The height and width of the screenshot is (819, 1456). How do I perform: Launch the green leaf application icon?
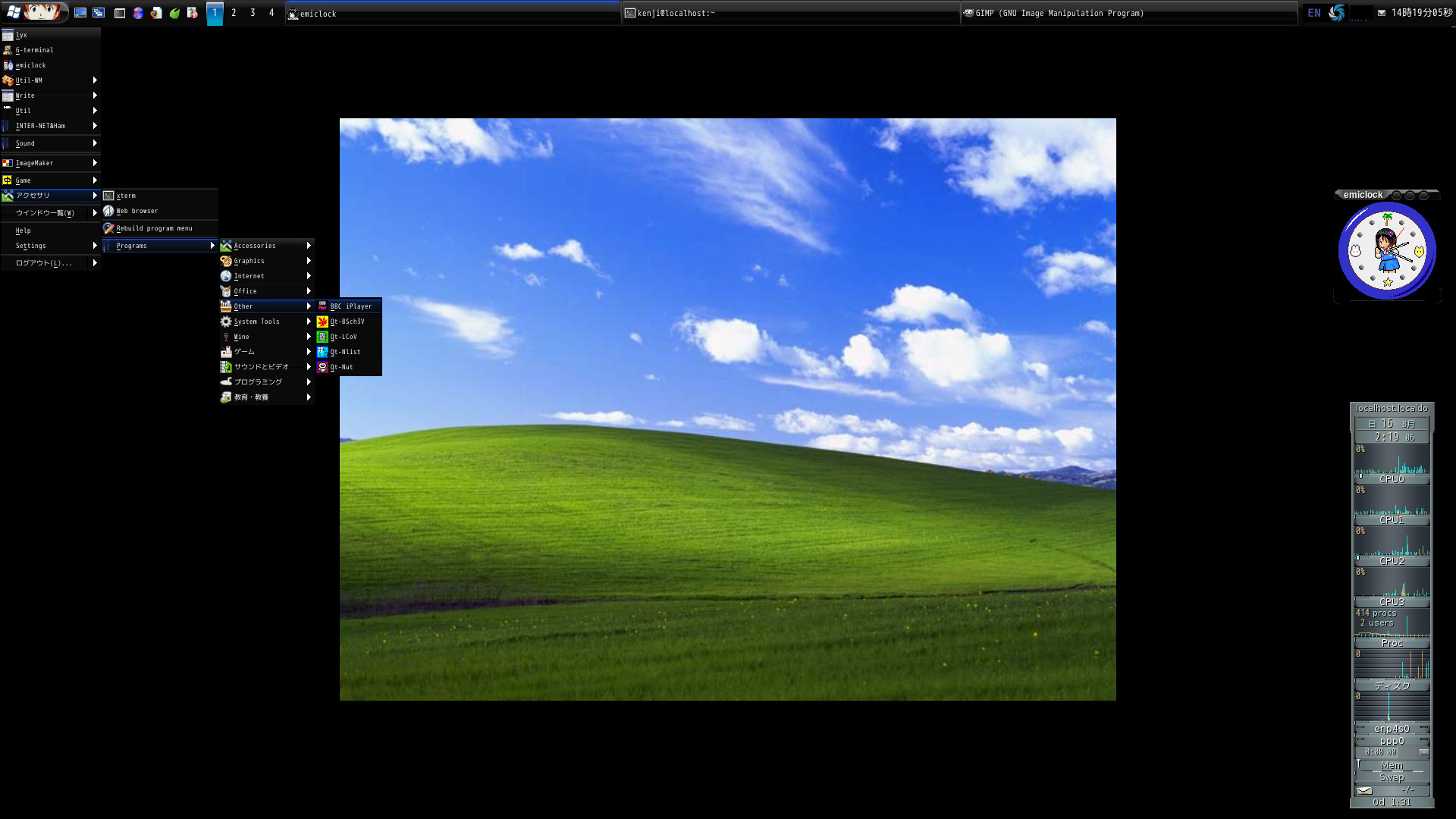[x=174, y=13]
